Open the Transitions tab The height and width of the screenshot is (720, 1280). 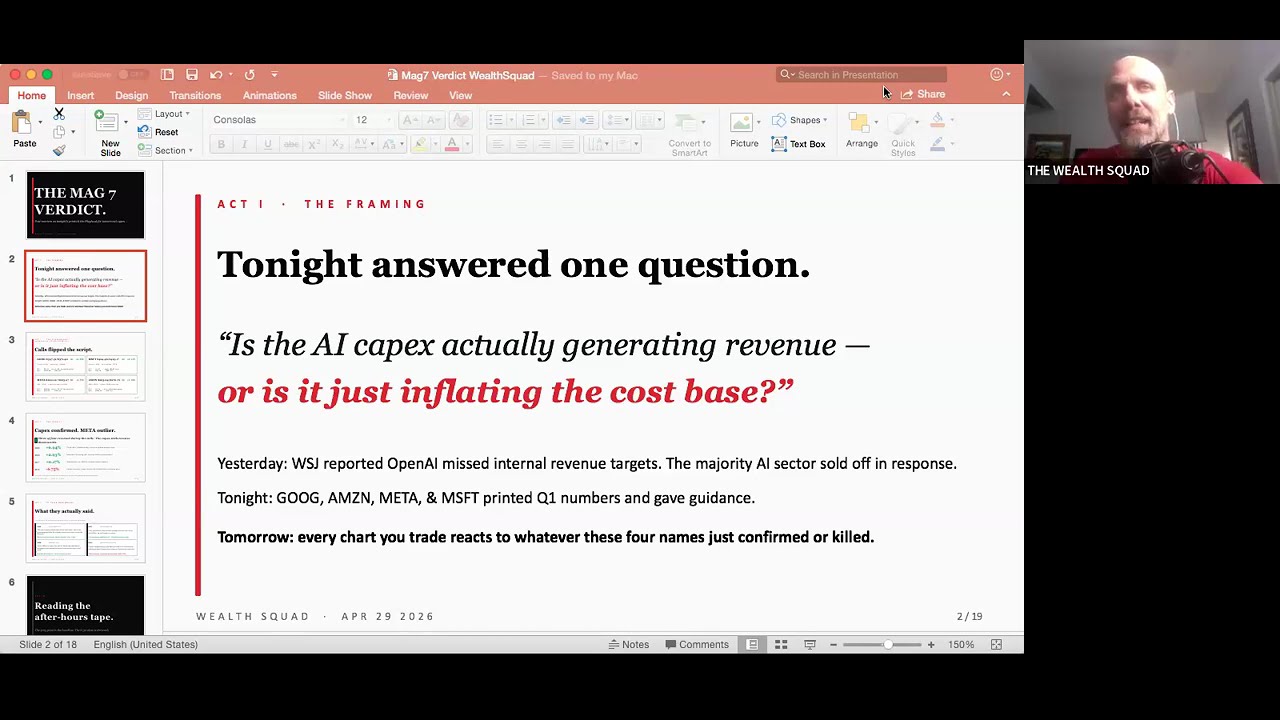pyautogui.click(x=195, y=96)
